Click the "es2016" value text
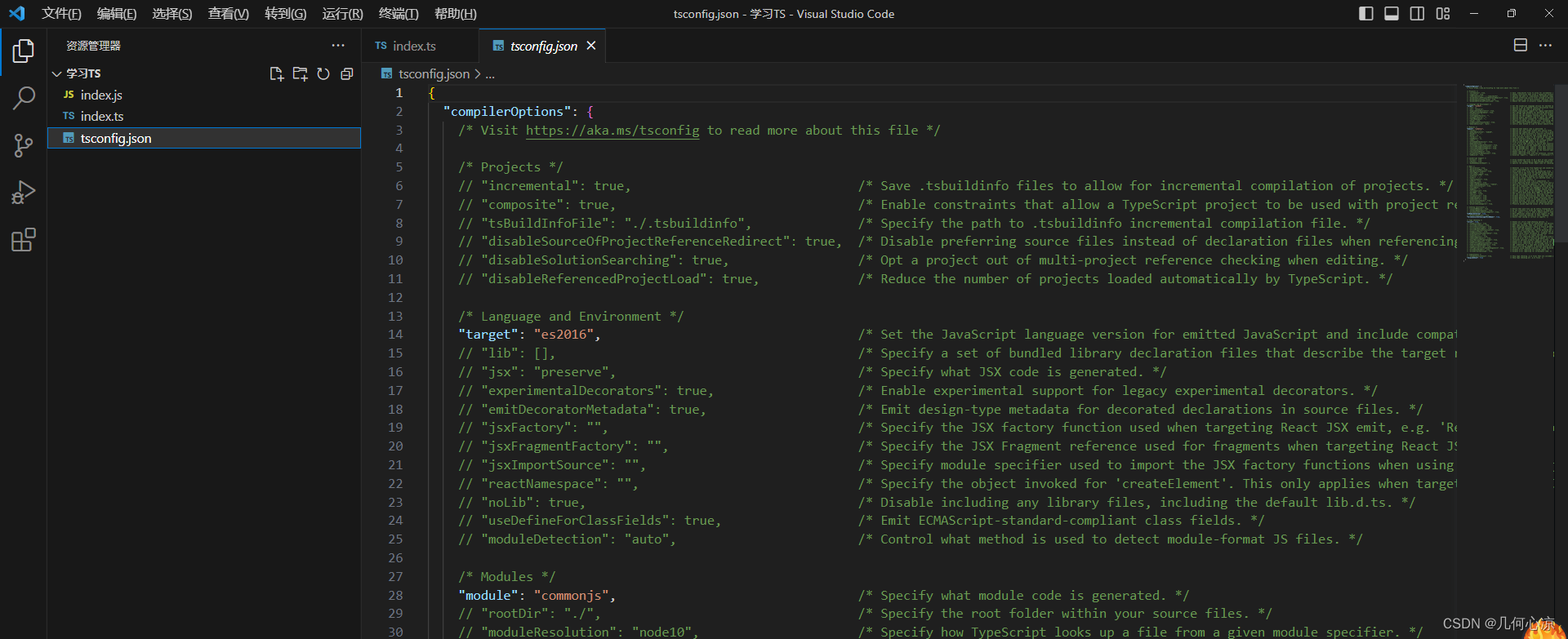 (x=563, y=335)
